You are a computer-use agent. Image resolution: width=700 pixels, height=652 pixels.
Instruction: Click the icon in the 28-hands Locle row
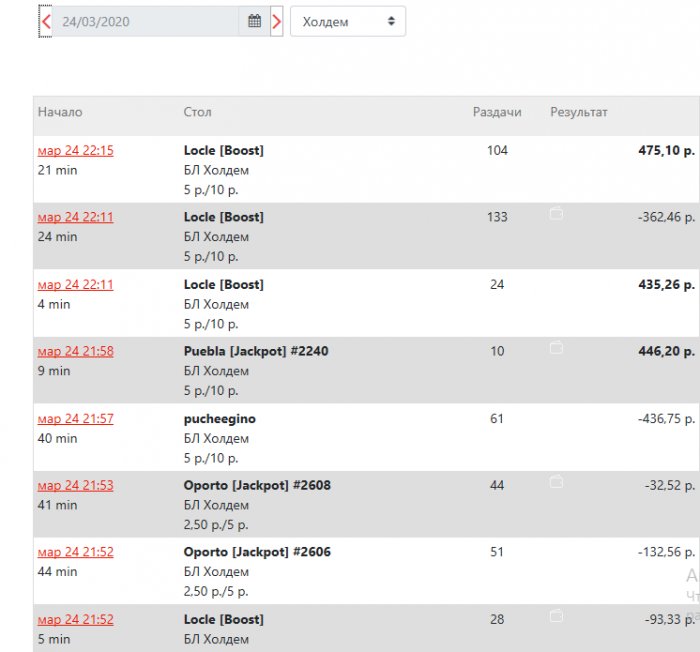[557, 615]
